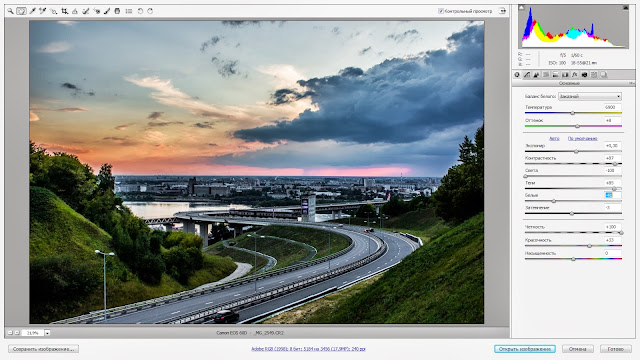
Task: Open the Basic panel options menu
Action: 631,83
